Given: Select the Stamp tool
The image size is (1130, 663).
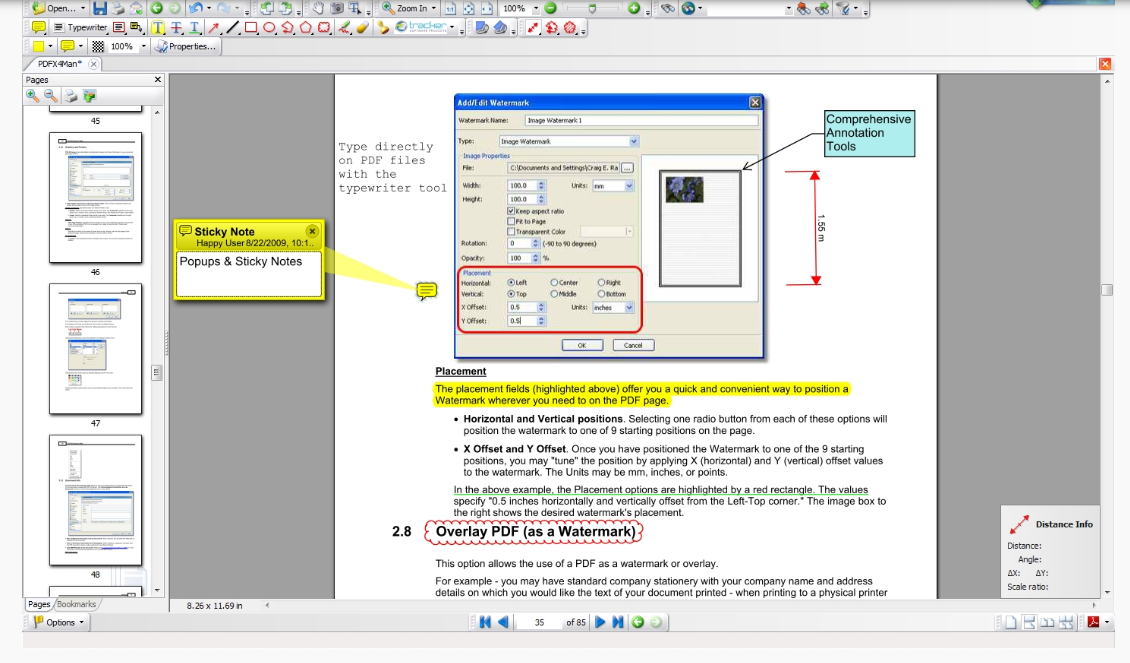Looking at the screenshot, I should pos(383,27).
